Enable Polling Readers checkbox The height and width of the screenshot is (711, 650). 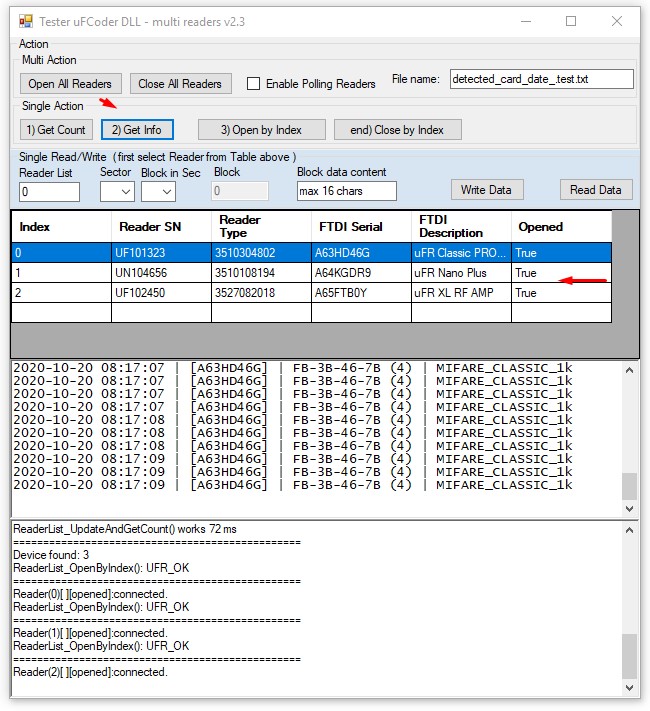click(254, 84)
